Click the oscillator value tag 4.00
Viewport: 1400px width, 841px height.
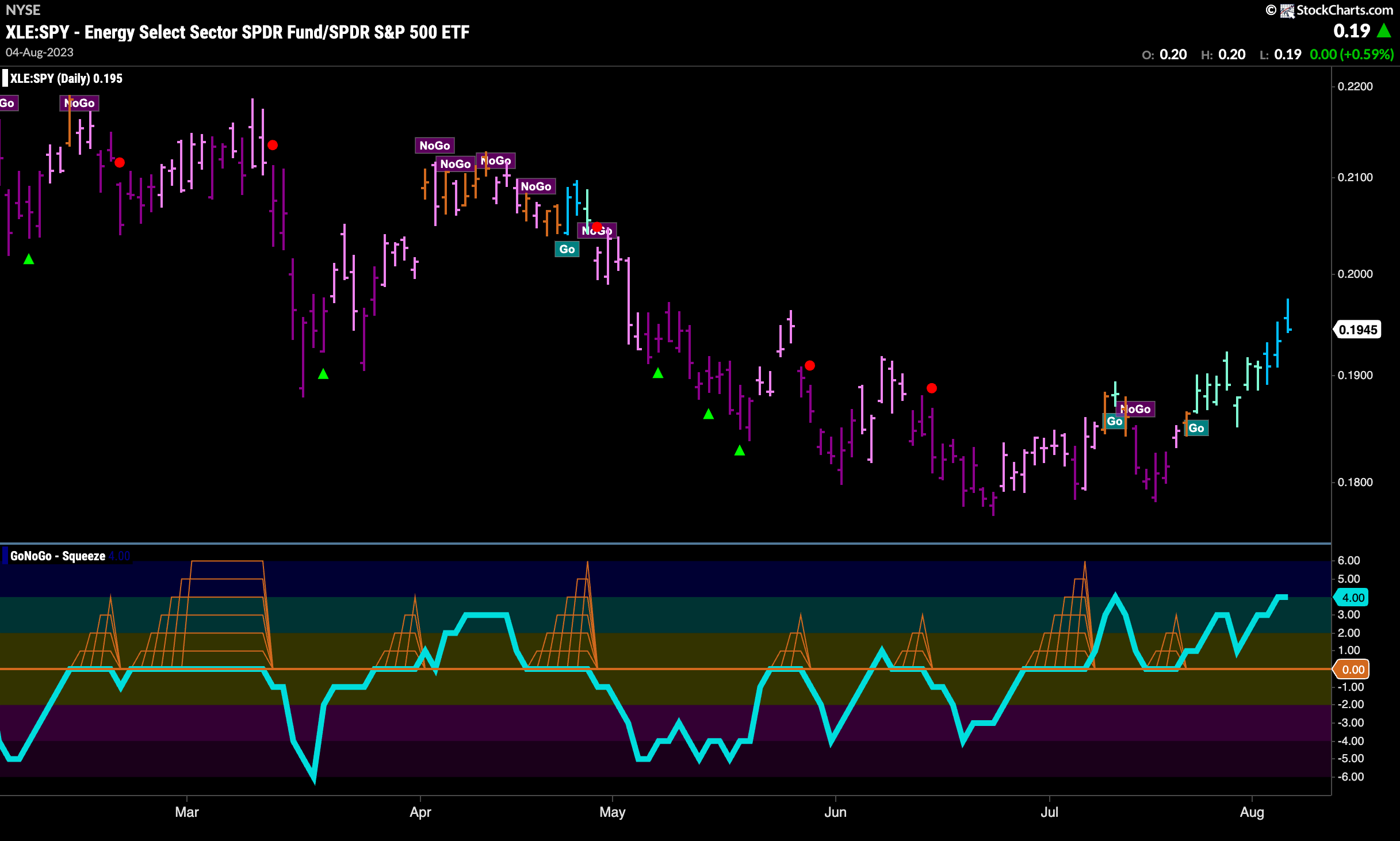pos(1351,598)
